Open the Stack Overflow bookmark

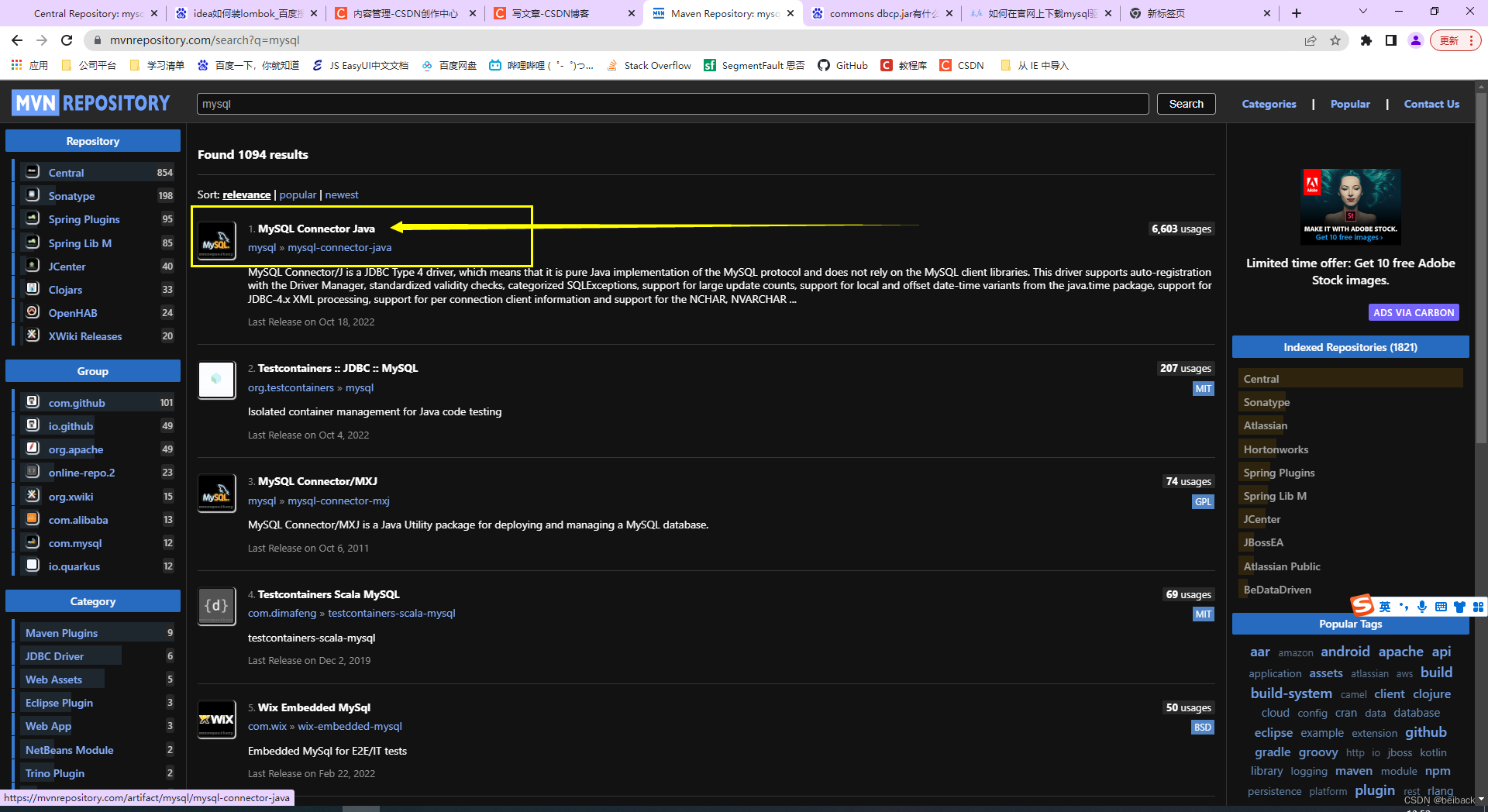pos(649,65)
